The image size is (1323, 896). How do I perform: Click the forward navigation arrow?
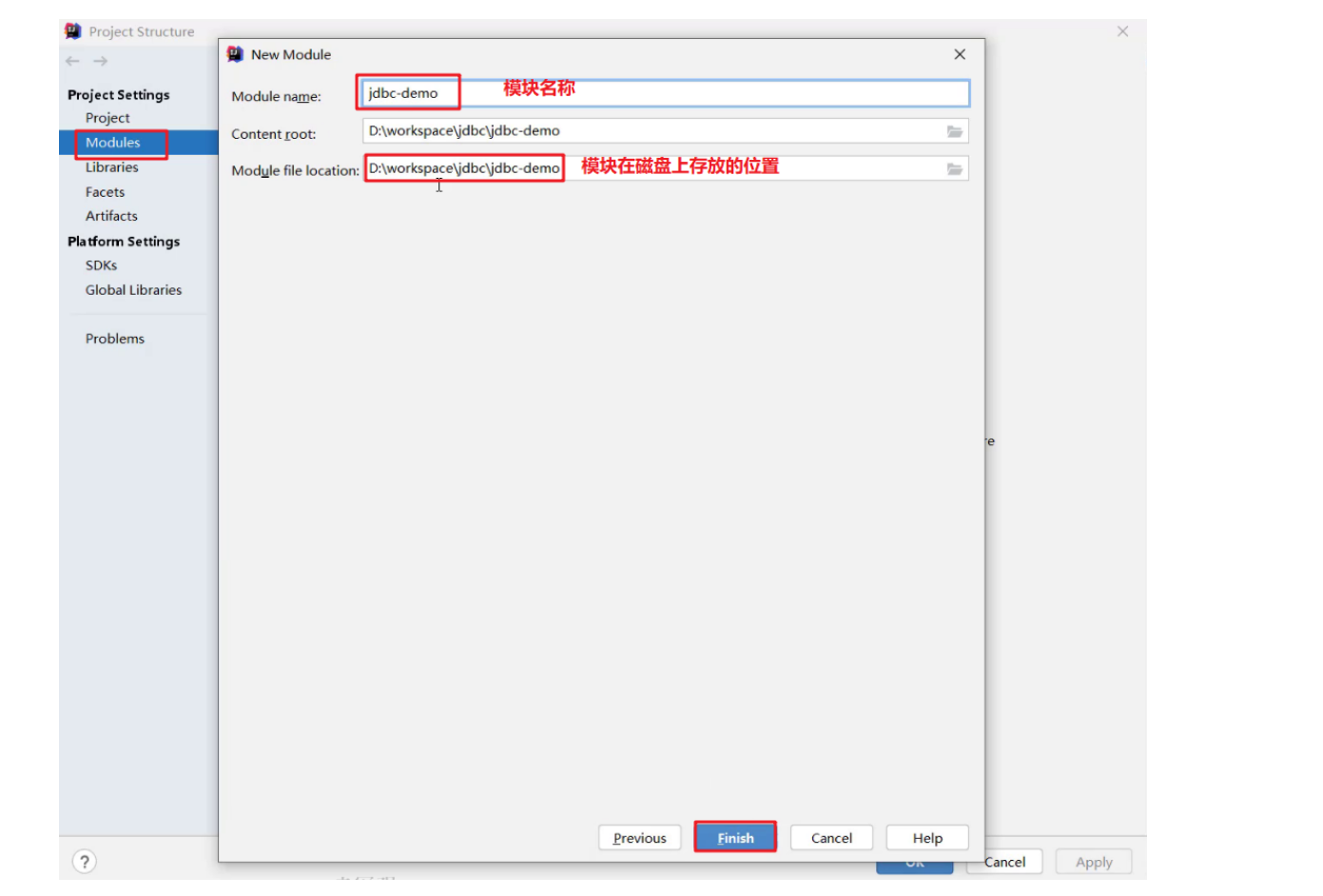[100, 61]
